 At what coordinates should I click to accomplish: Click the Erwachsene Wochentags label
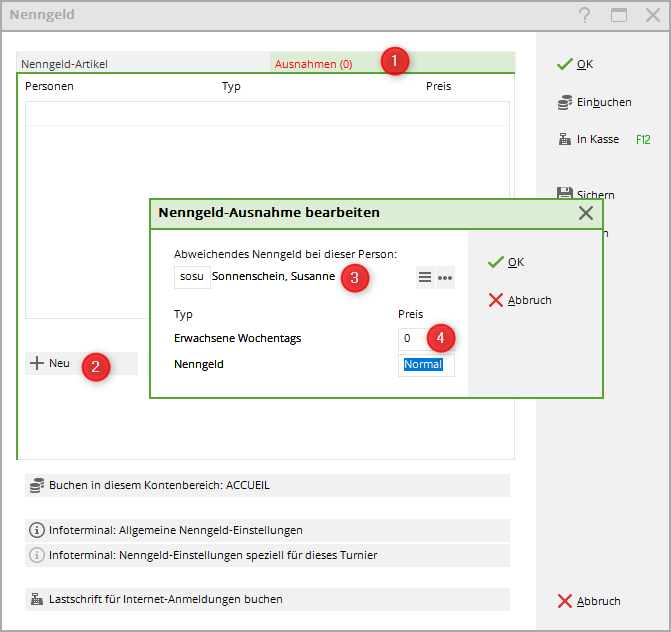[238, 339]
